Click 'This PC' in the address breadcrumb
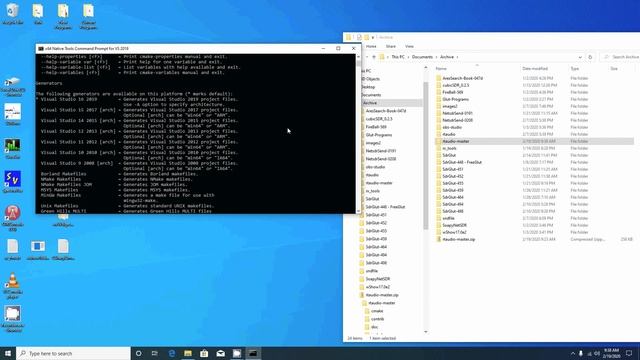The image size is (640, 360). click(x=398, y=57)
